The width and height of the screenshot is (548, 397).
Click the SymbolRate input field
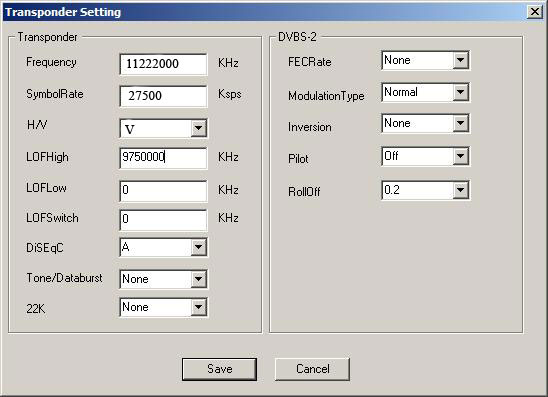click(x=163, y=96)
